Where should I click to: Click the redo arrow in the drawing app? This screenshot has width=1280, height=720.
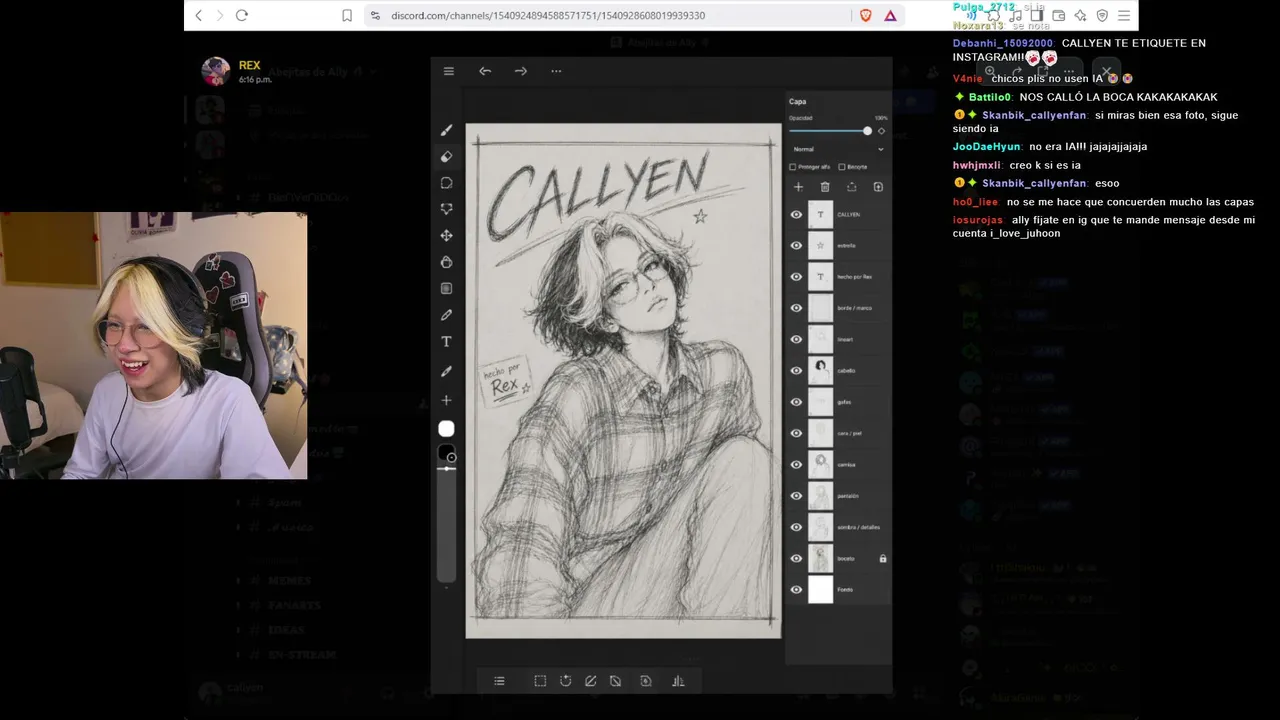[521, 71]
